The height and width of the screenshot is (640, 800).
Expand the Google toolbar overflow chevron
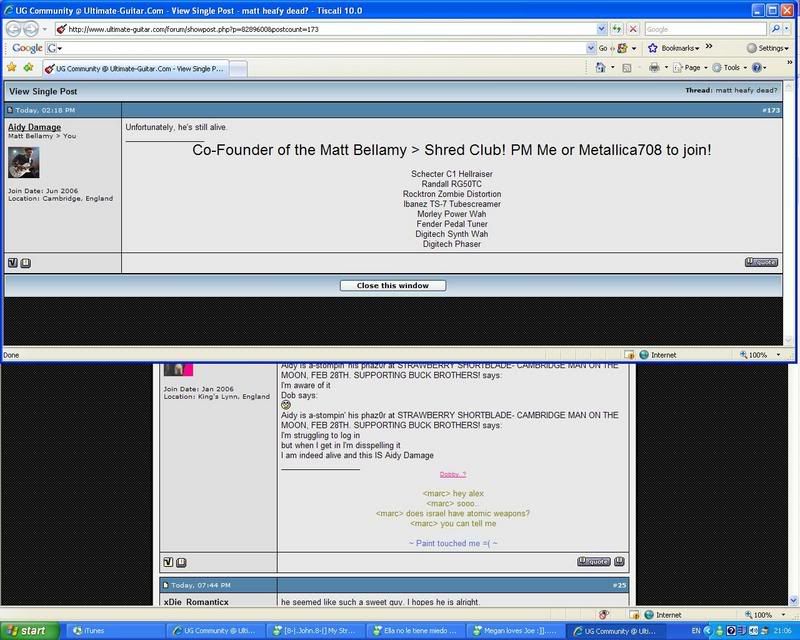[x=709, y=46]
